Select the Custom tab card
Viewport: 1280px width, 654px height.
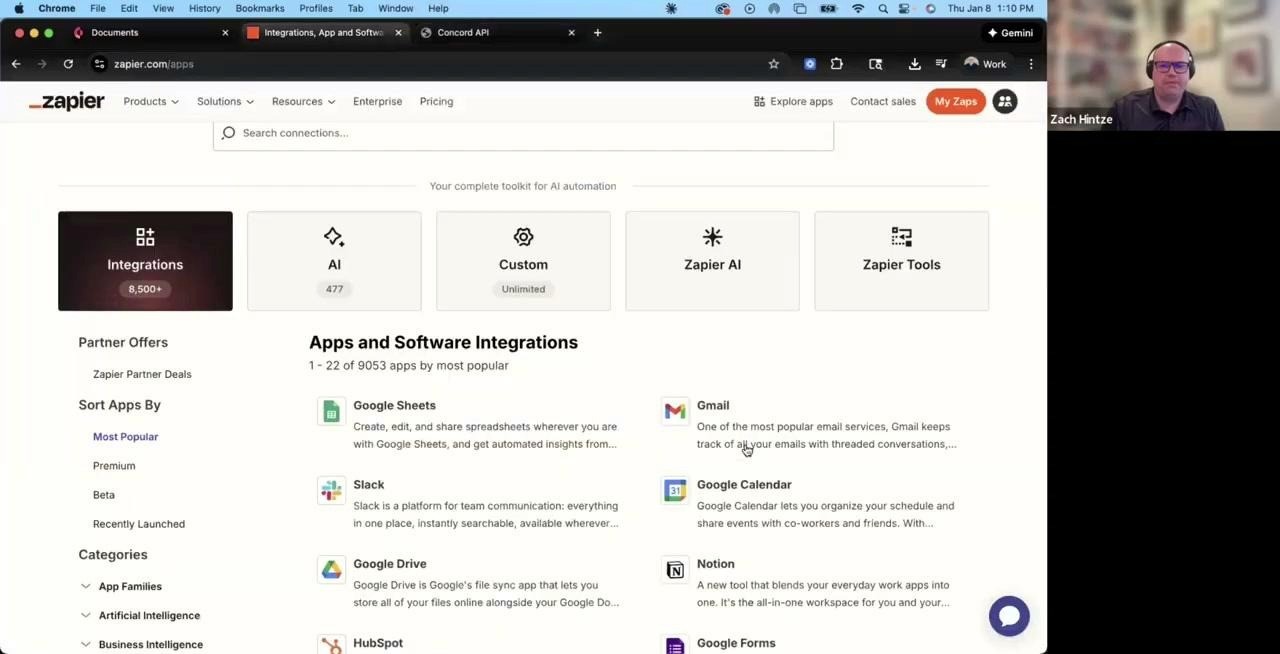523,261
